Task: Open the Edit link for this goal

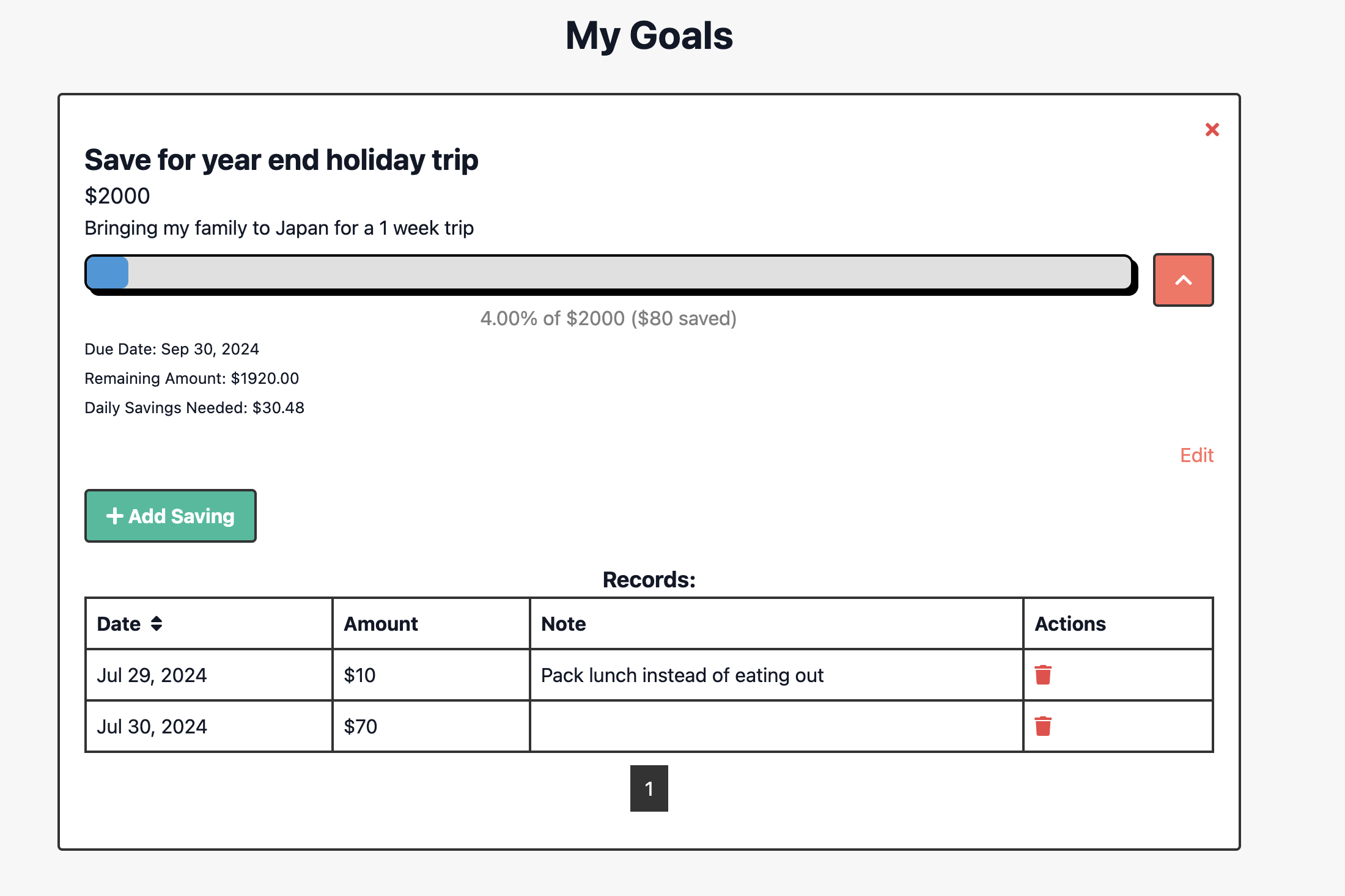Action: pos(1196,455)
